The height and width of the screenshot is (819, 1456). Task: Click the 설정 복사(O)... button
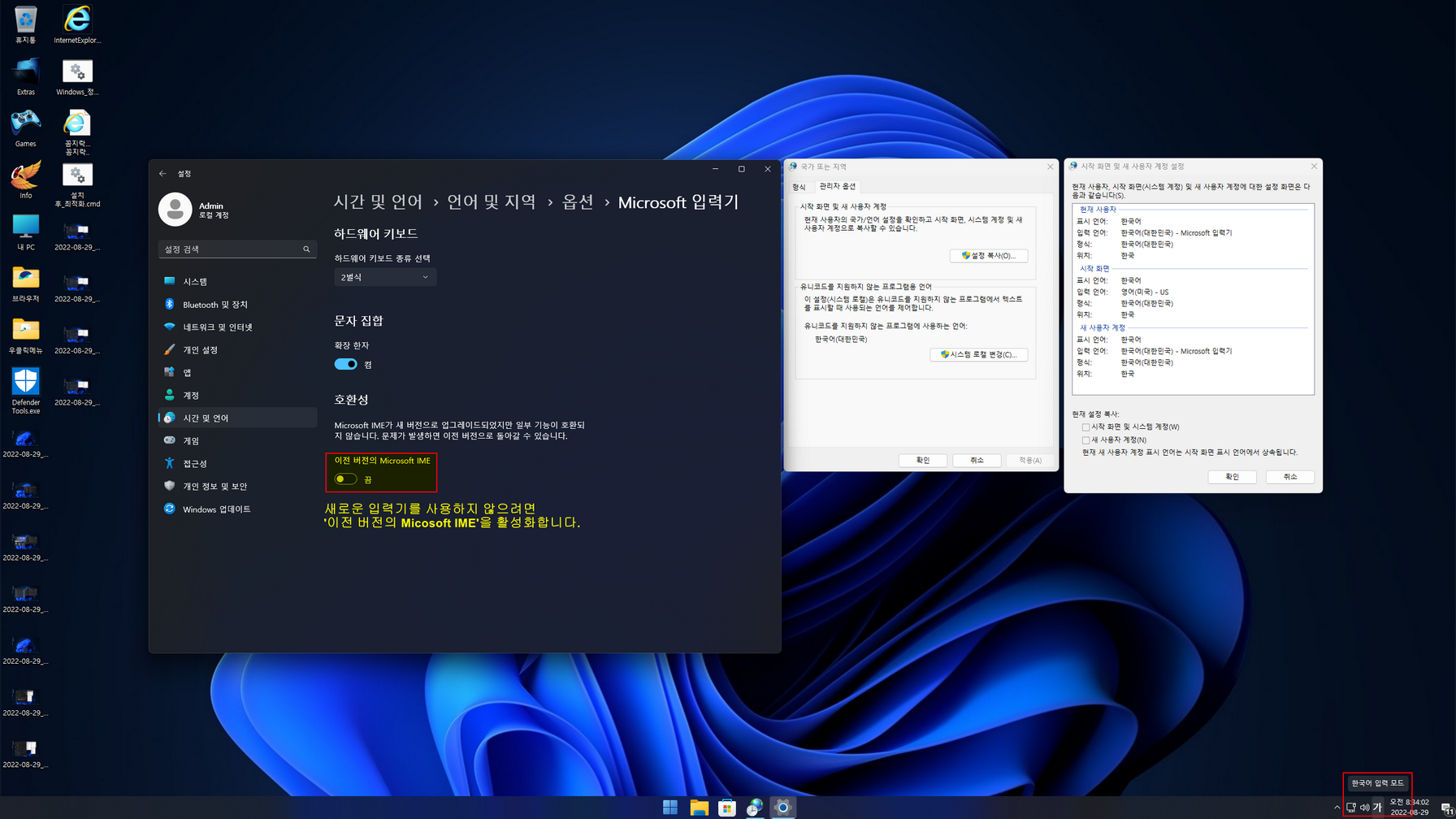point(989,255)
